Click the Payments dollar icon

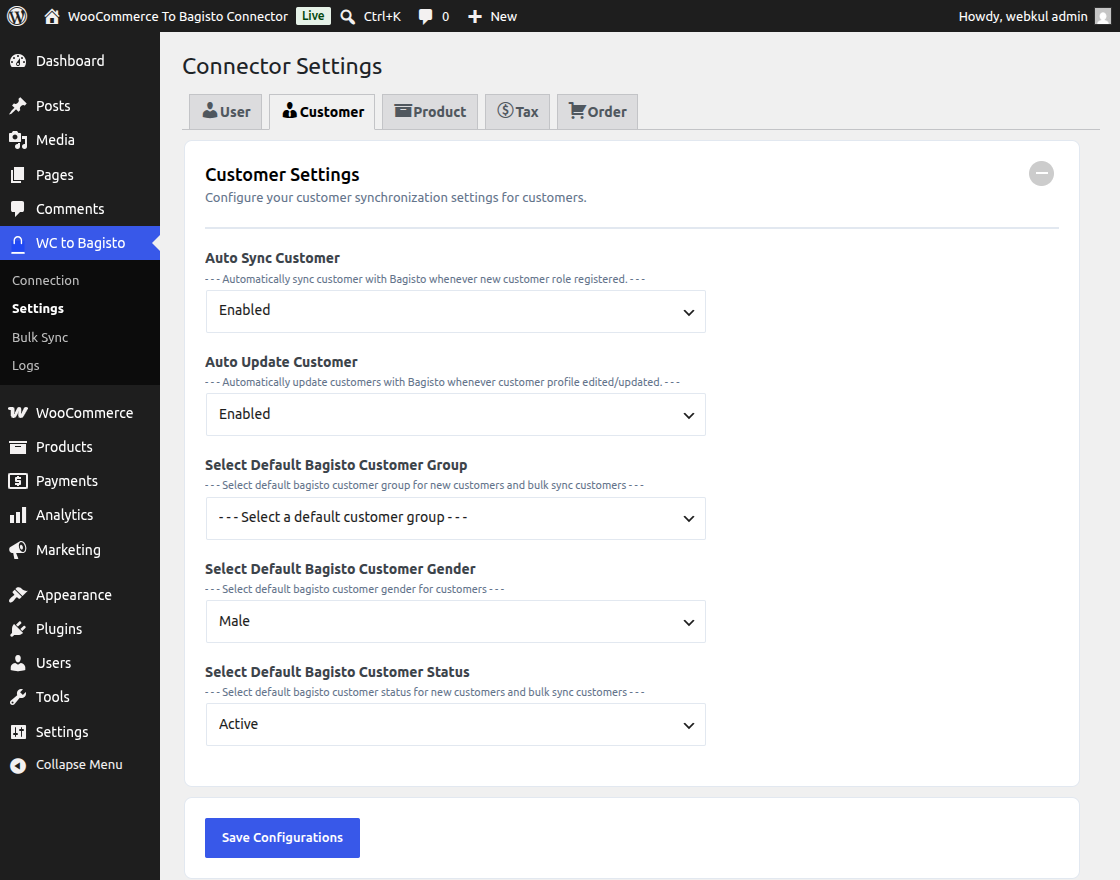click(18, 481)
